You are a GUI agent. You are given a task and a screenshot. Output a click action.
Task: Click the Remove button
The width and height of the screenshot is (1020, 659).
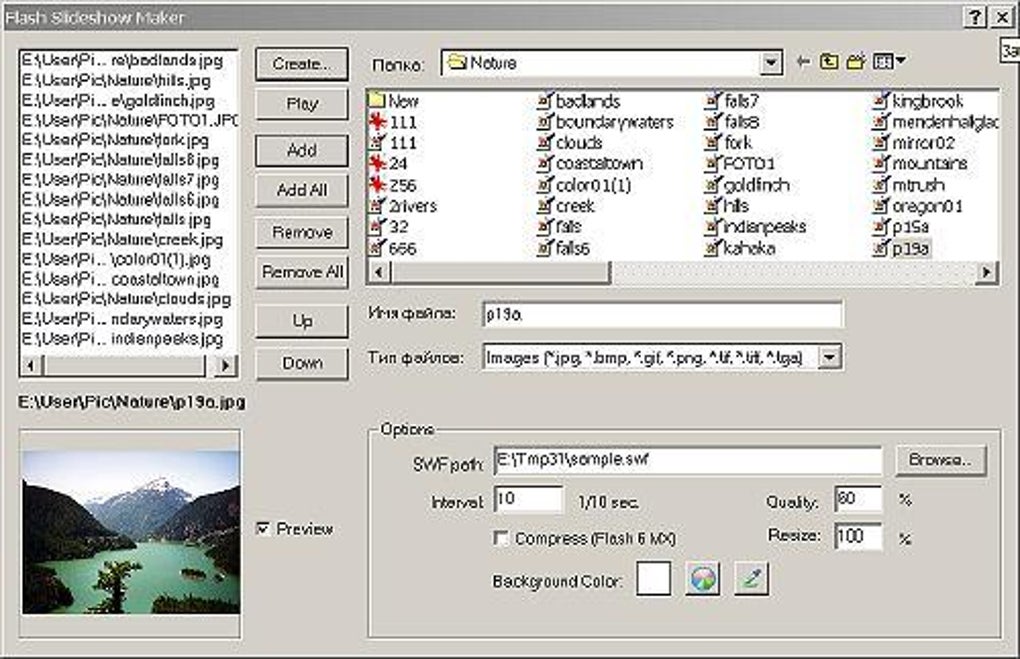click(302, 232)
